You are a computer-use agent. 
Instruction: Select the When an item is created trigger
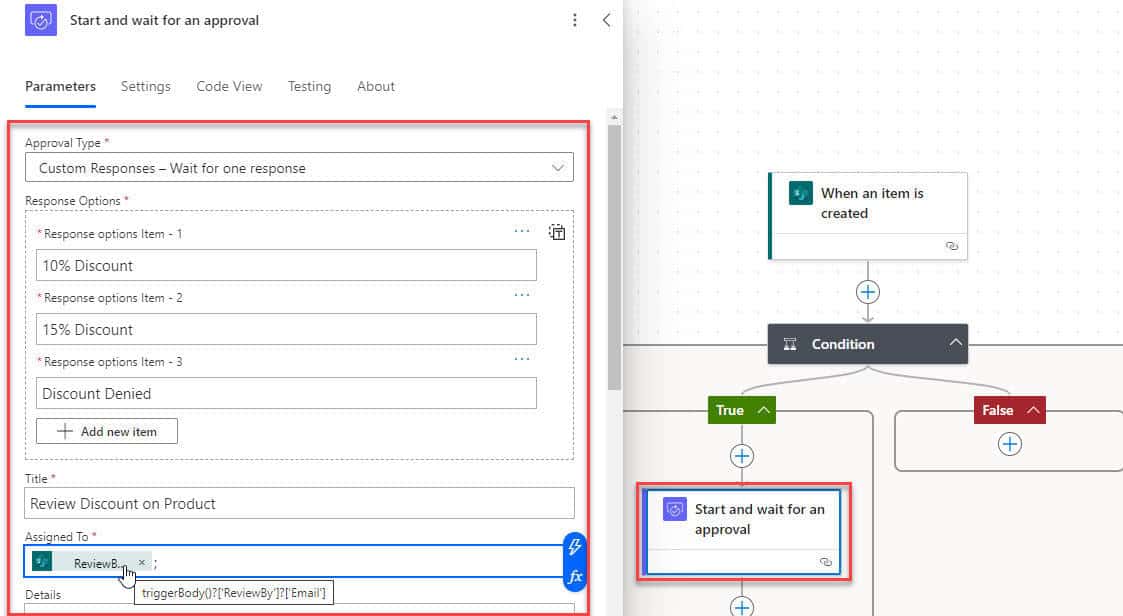(868, 216)
